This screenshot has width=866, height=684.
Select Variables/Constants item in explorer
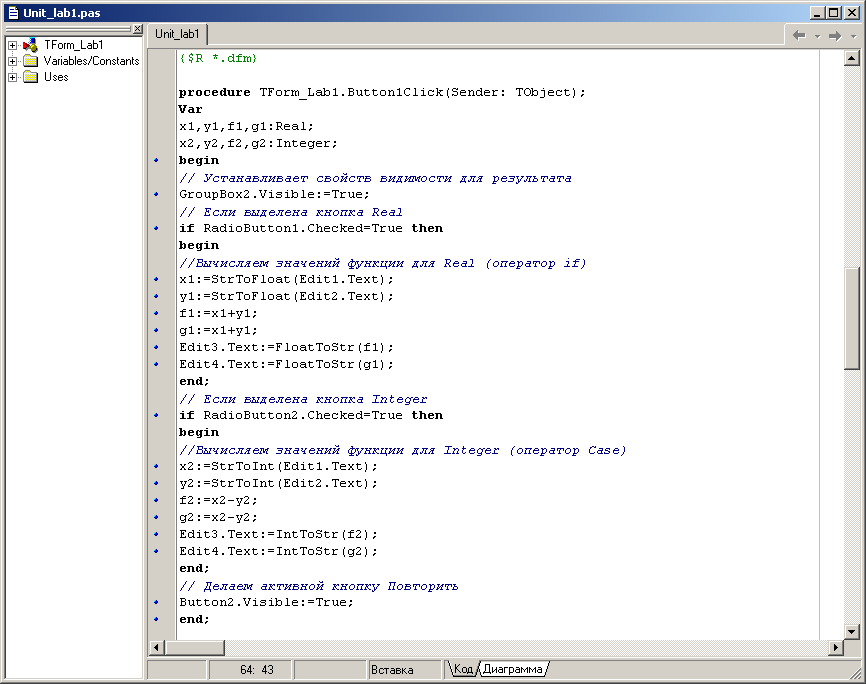91,61
